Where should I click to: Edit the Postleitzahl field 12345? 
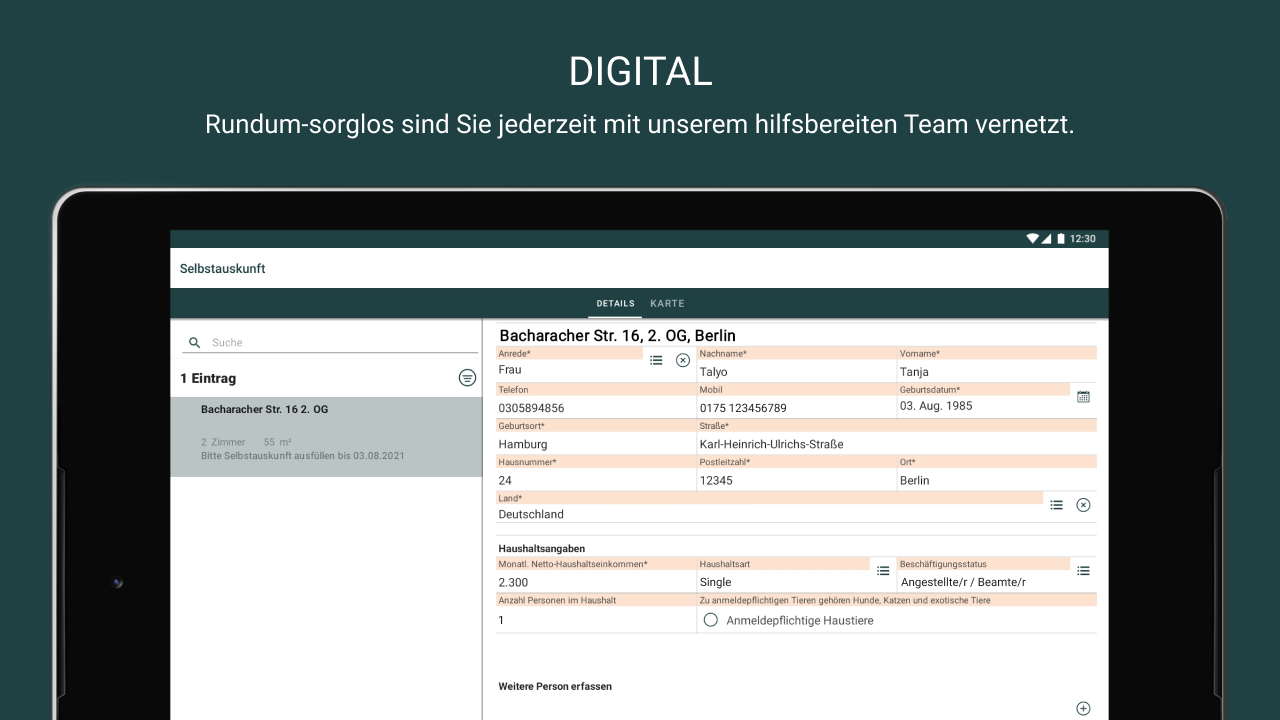(796, 473)
